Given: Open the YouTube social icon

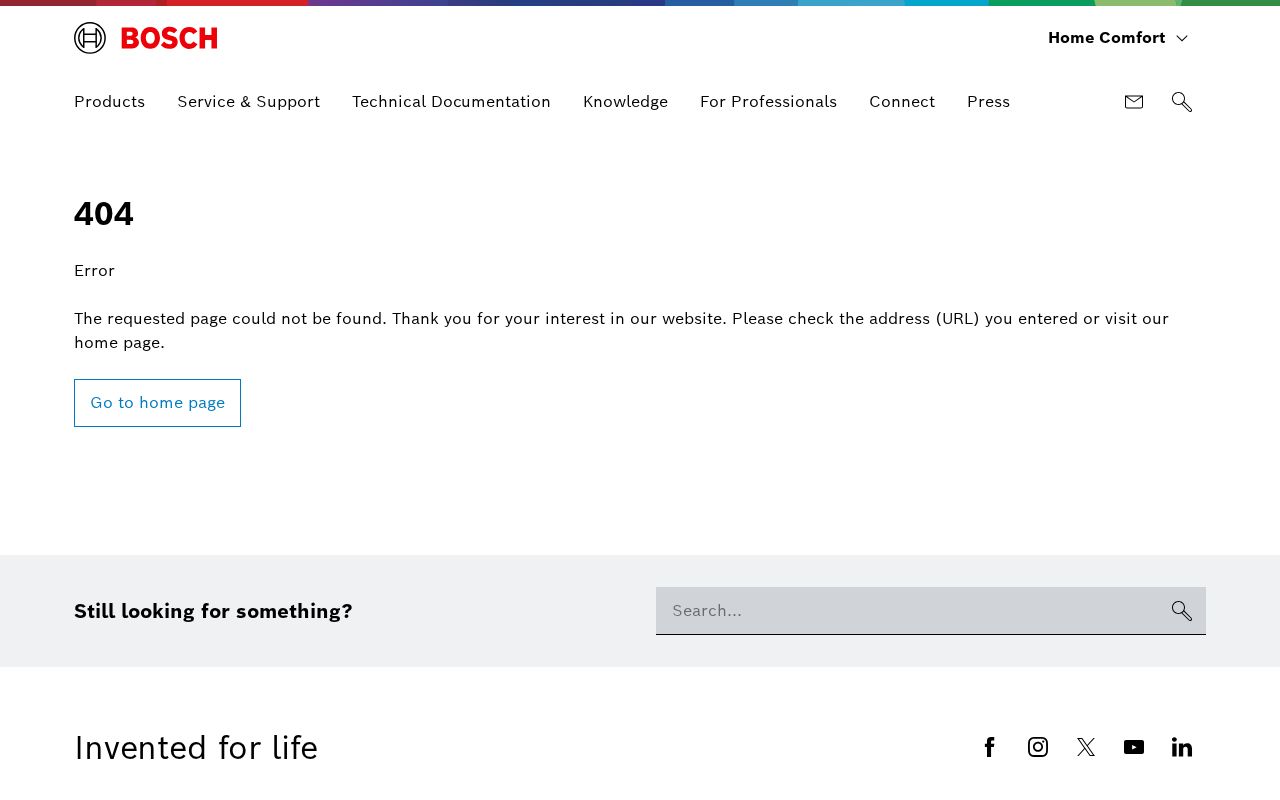Looking at the screenshot, I should tap(1134, 747).
